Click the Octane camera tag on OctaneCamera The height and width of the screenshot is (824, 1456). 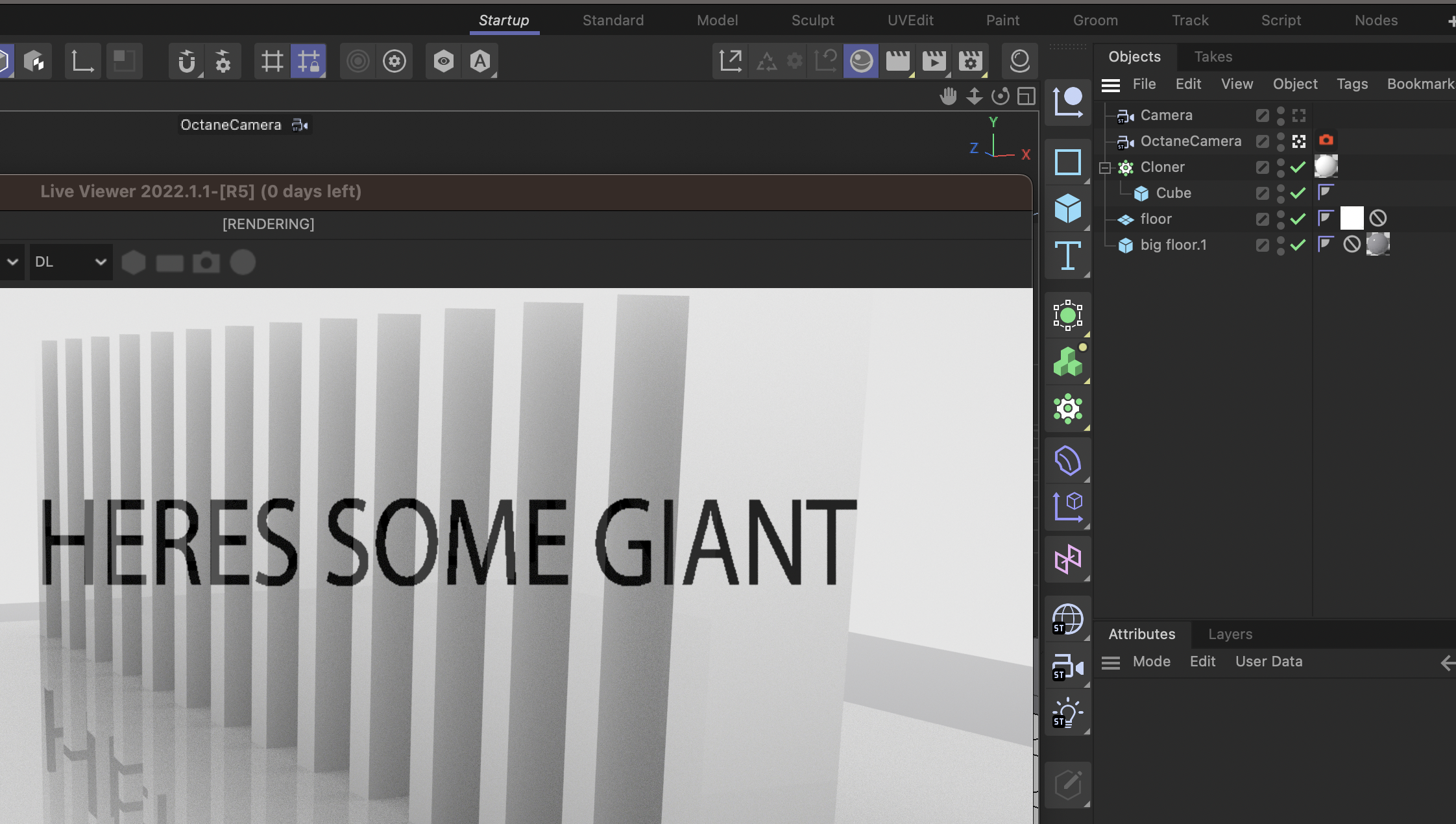[1326, 141]
